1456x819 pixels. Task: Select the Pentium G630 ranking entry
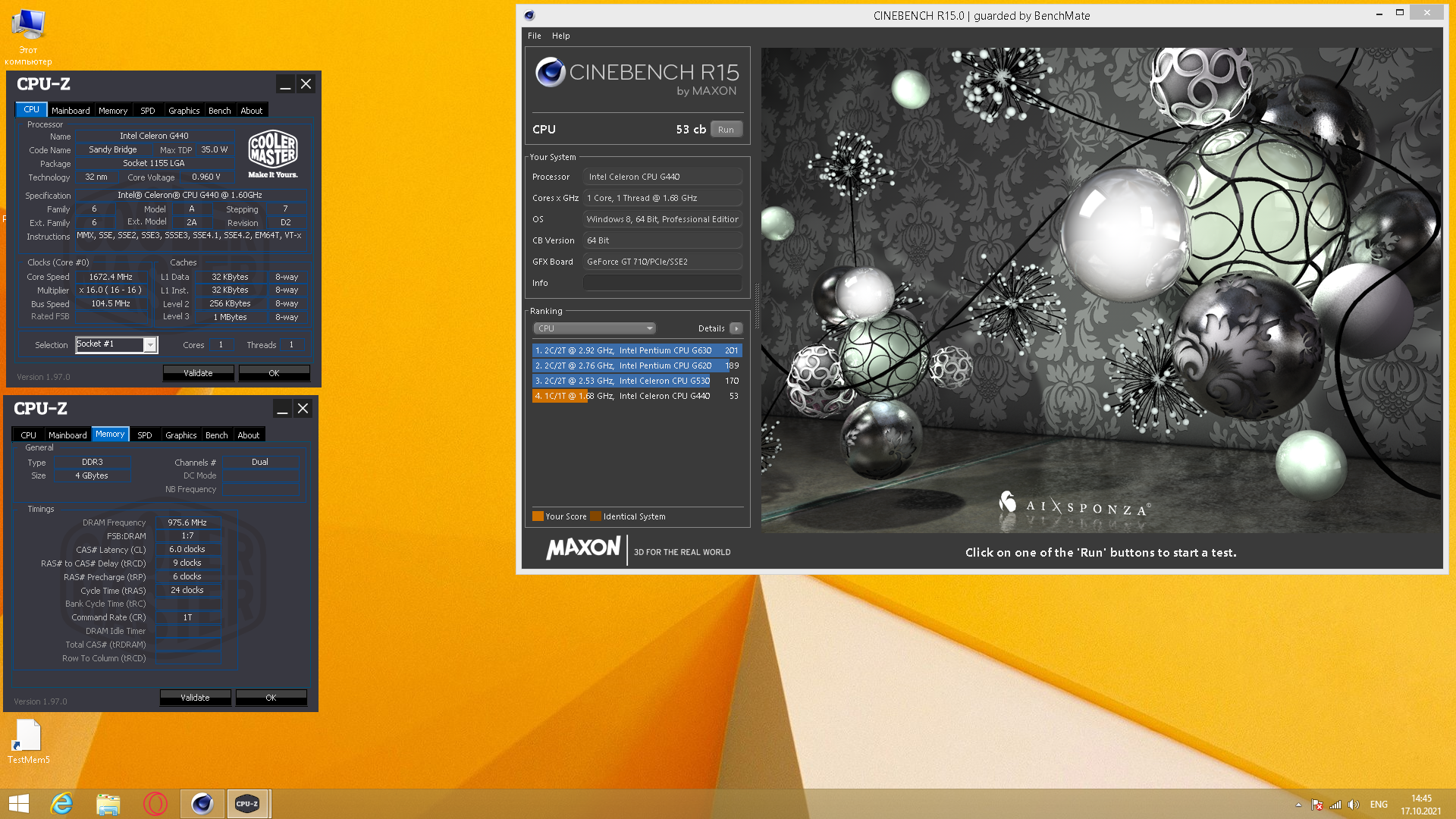click(637, 350)
